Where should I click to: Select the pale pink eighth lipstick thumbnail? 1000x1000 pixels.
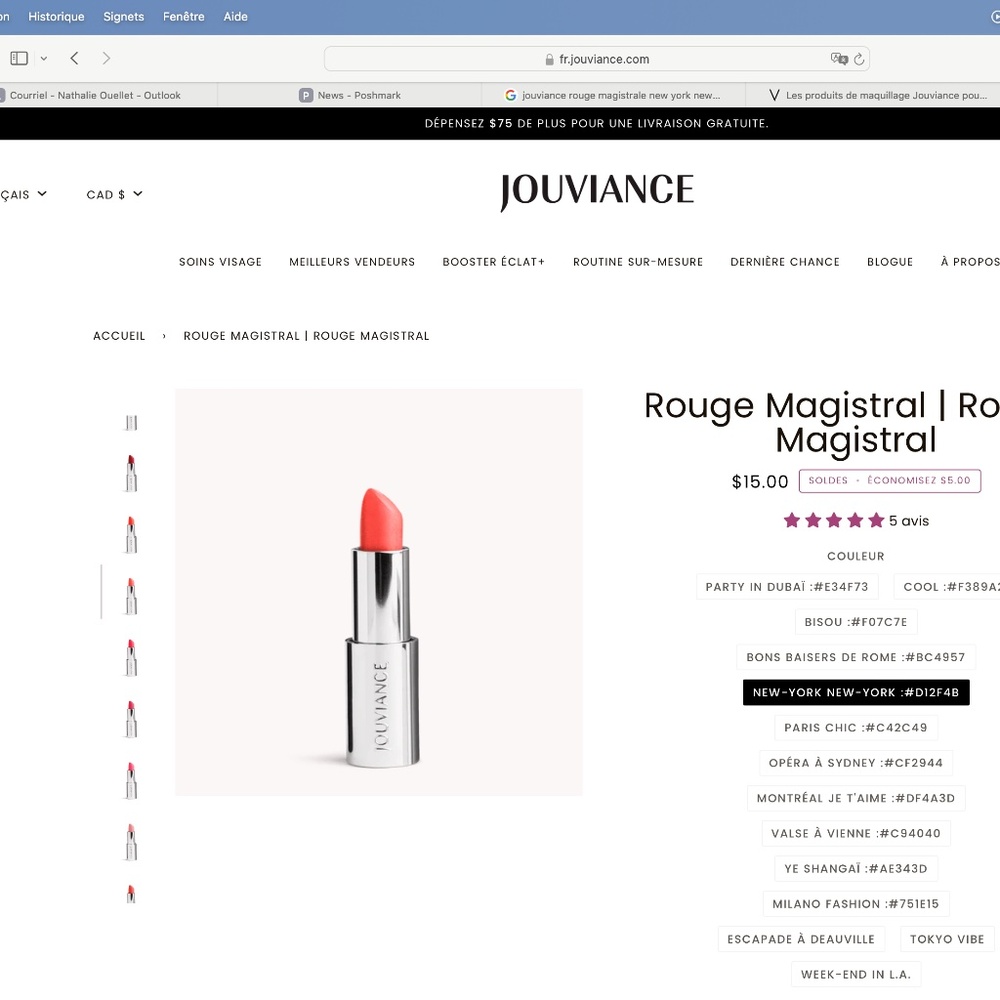pos(131,842)
